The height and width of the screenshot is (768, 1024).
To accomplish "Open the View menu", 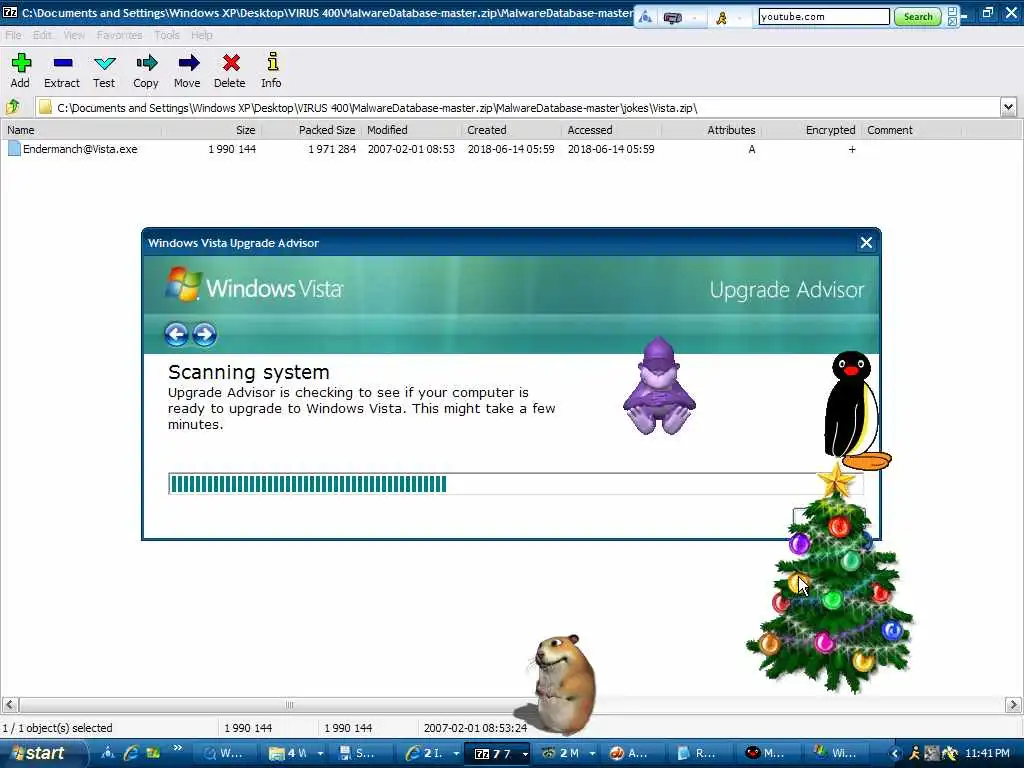I will click(74, 35).
